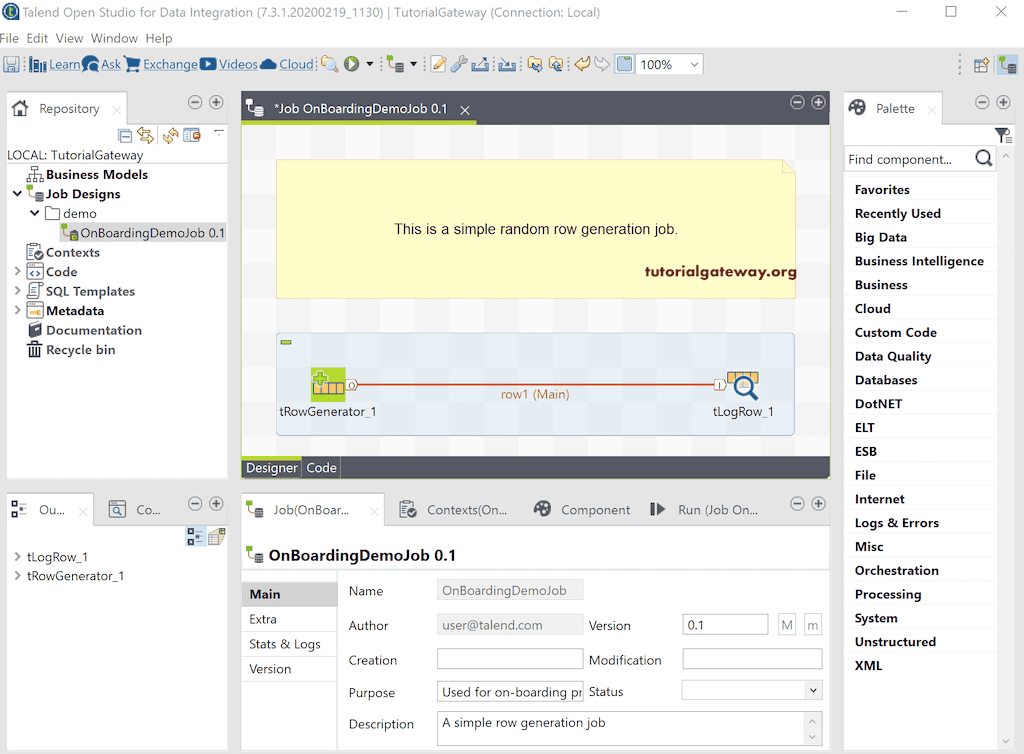Screen dimensions: 1024x754
Task: Click the search folder magnifier toolbar icon
Action: click(330, 64)
